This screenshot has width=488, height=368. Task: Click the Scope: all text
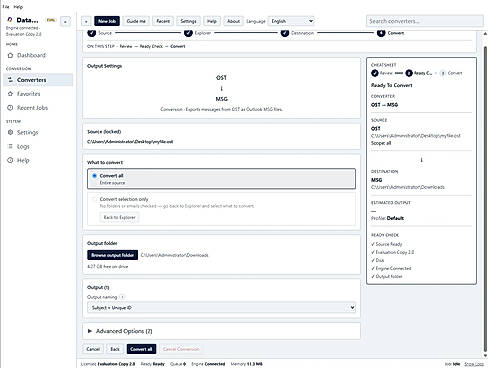click(x=381, y=143)
